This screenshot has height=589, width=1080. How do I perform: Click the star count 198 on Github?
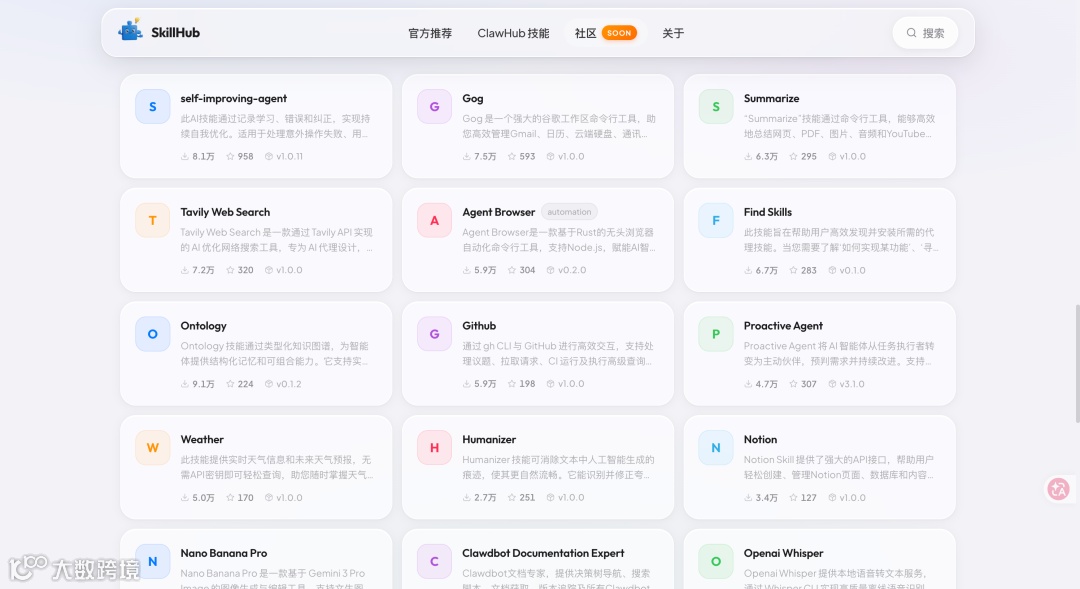coord(528,384)
